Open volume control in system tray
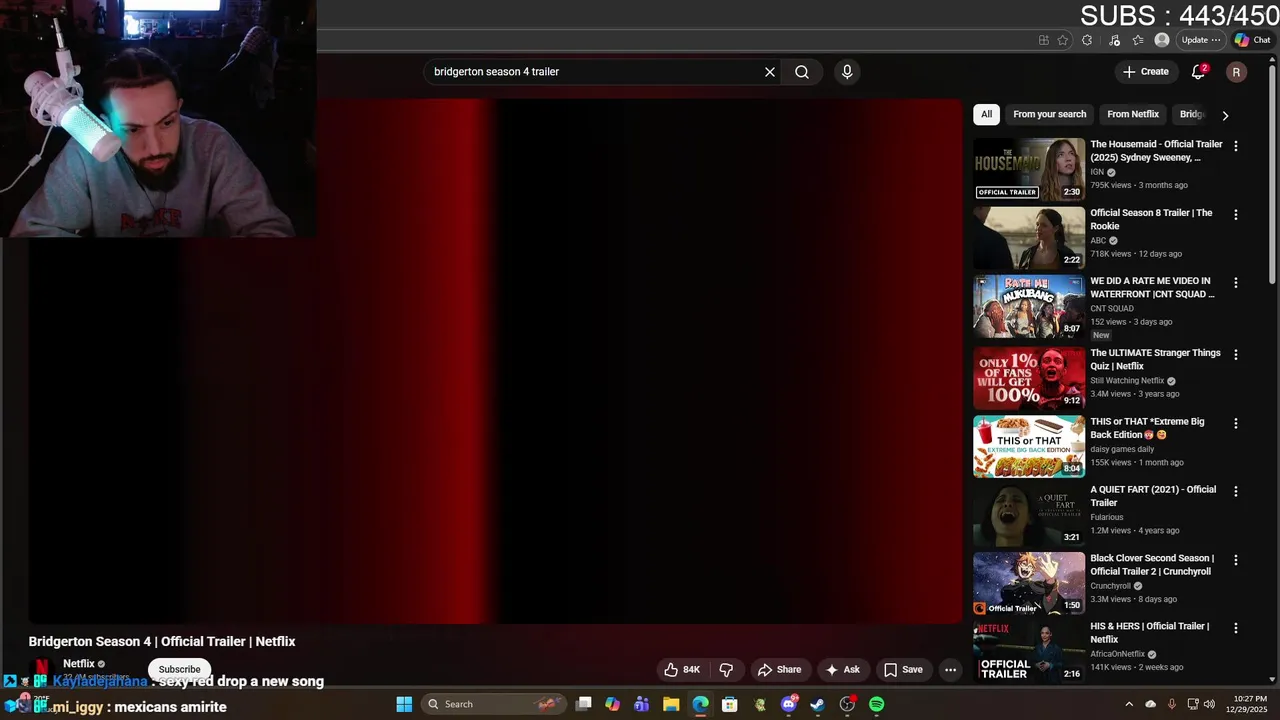This screenshot has width=1280, height=720. (1208, 704)
